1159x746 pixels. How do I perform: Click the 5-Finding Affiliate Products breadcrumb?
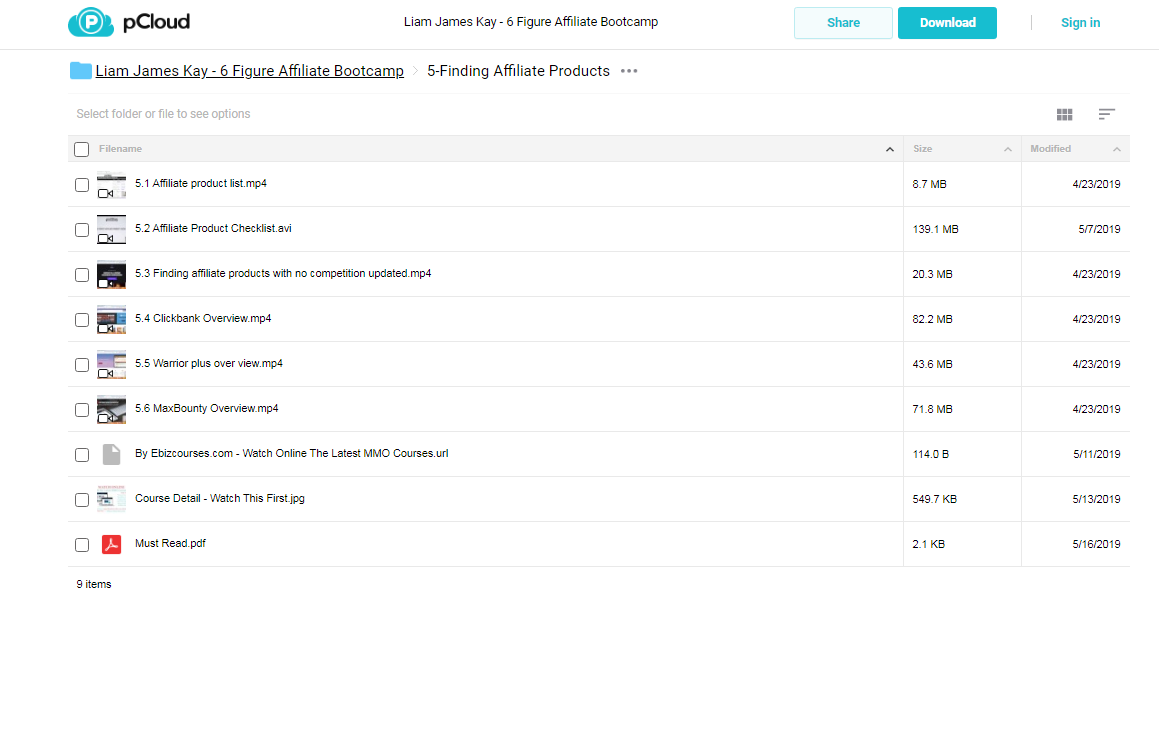518,71
